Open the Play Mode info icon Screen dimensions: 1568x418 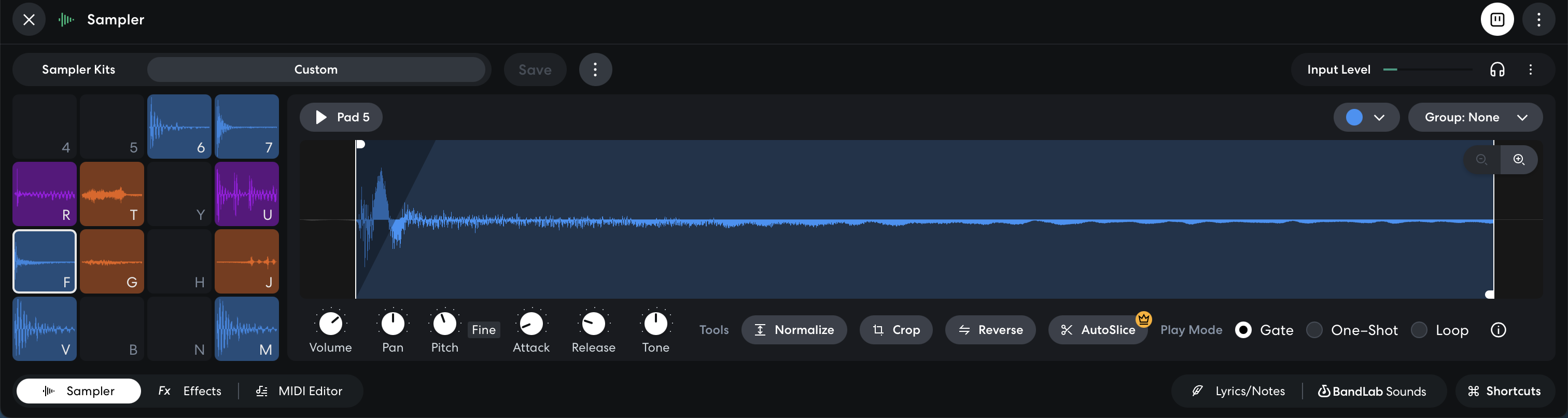tap(1498, 330)
